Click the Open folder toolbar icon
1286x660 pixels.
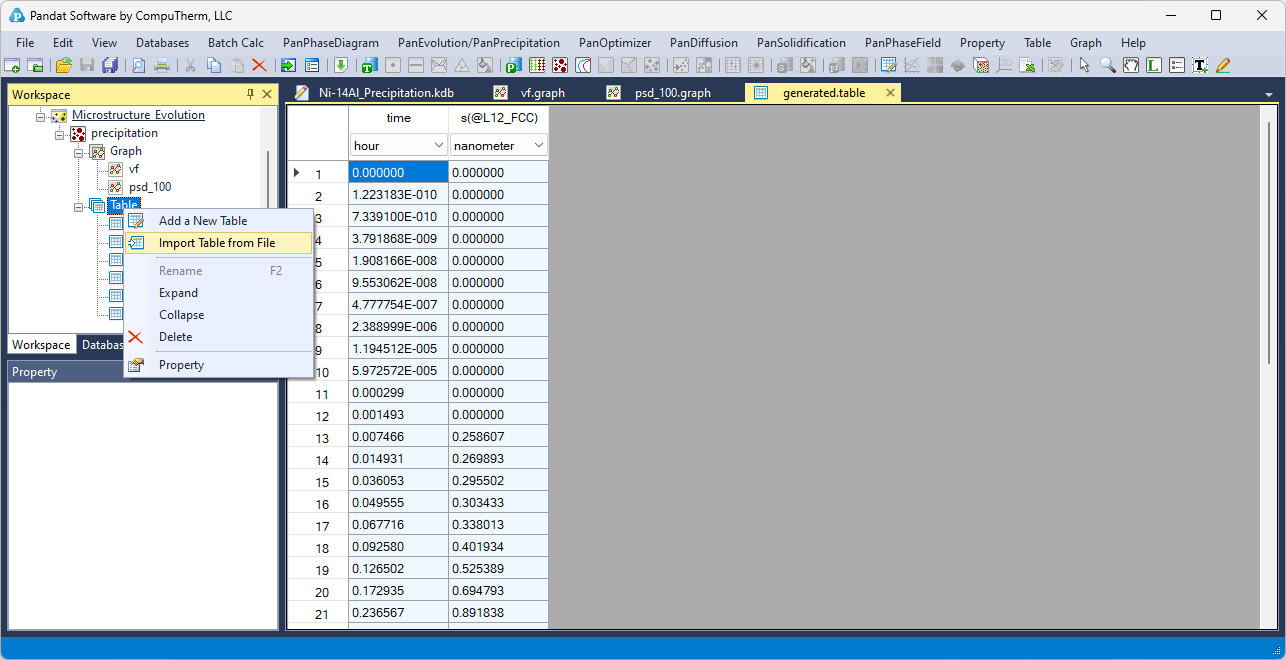(x=63, y=65)
